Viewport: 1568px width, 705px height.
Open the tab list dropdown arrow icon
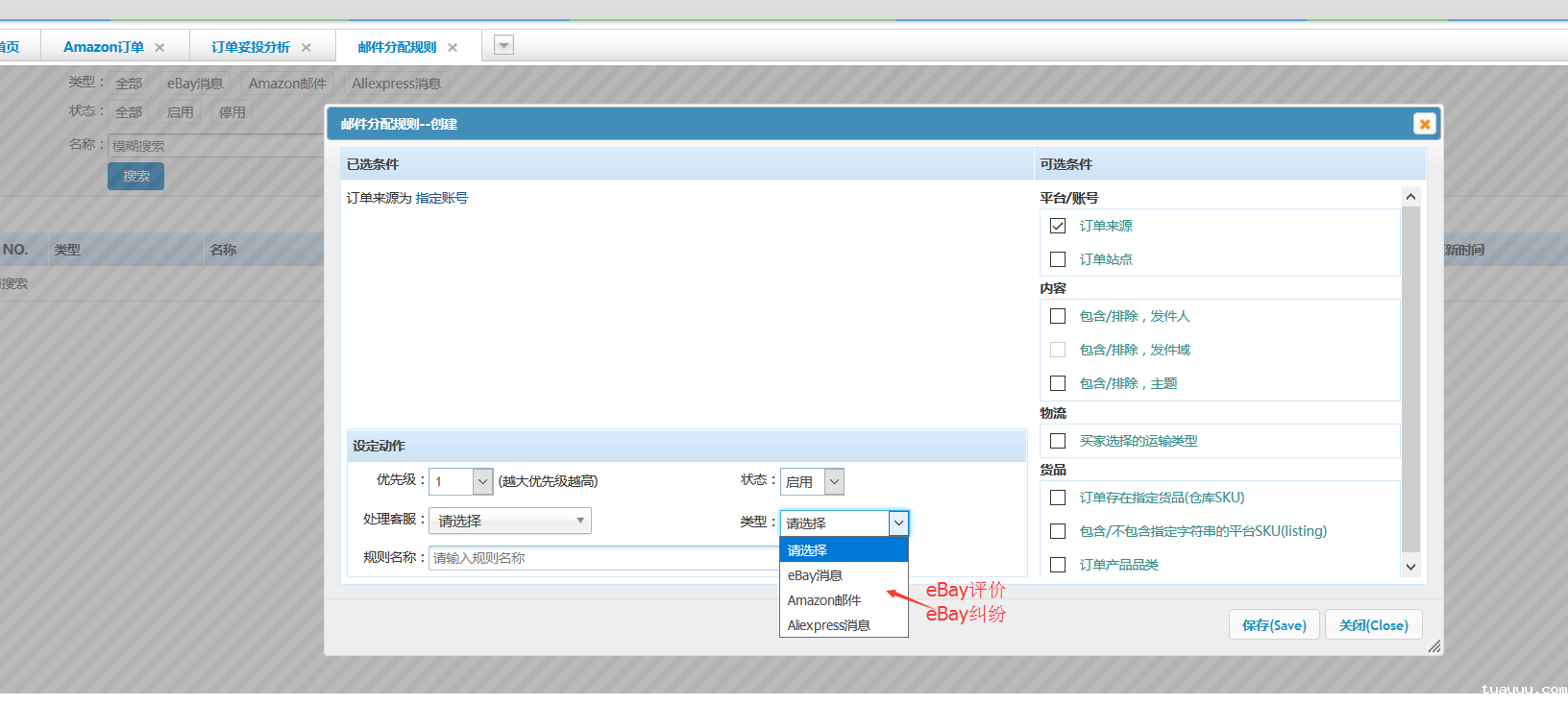pyautogui.click(x=503, y=45)
